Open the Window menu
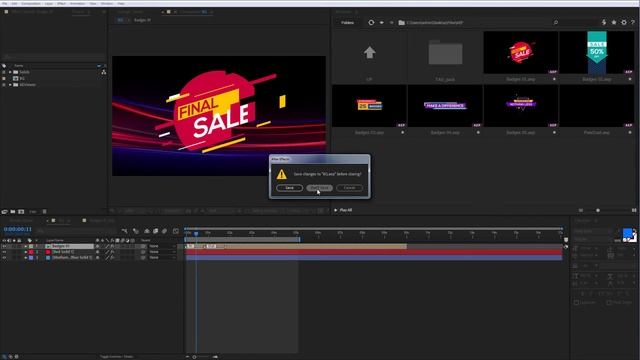Viewport: 640px width, 360px height. [x=107, y=3]
